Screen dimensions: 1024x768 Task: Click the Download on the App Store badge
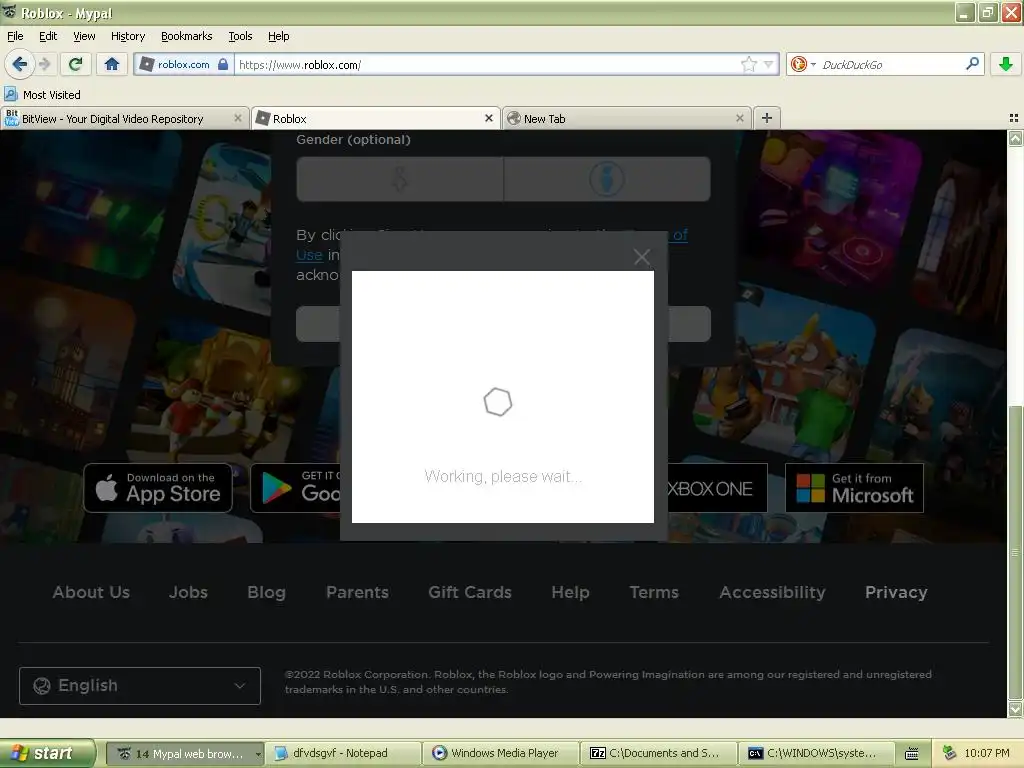pyautogui.click(x=157, y=488)
